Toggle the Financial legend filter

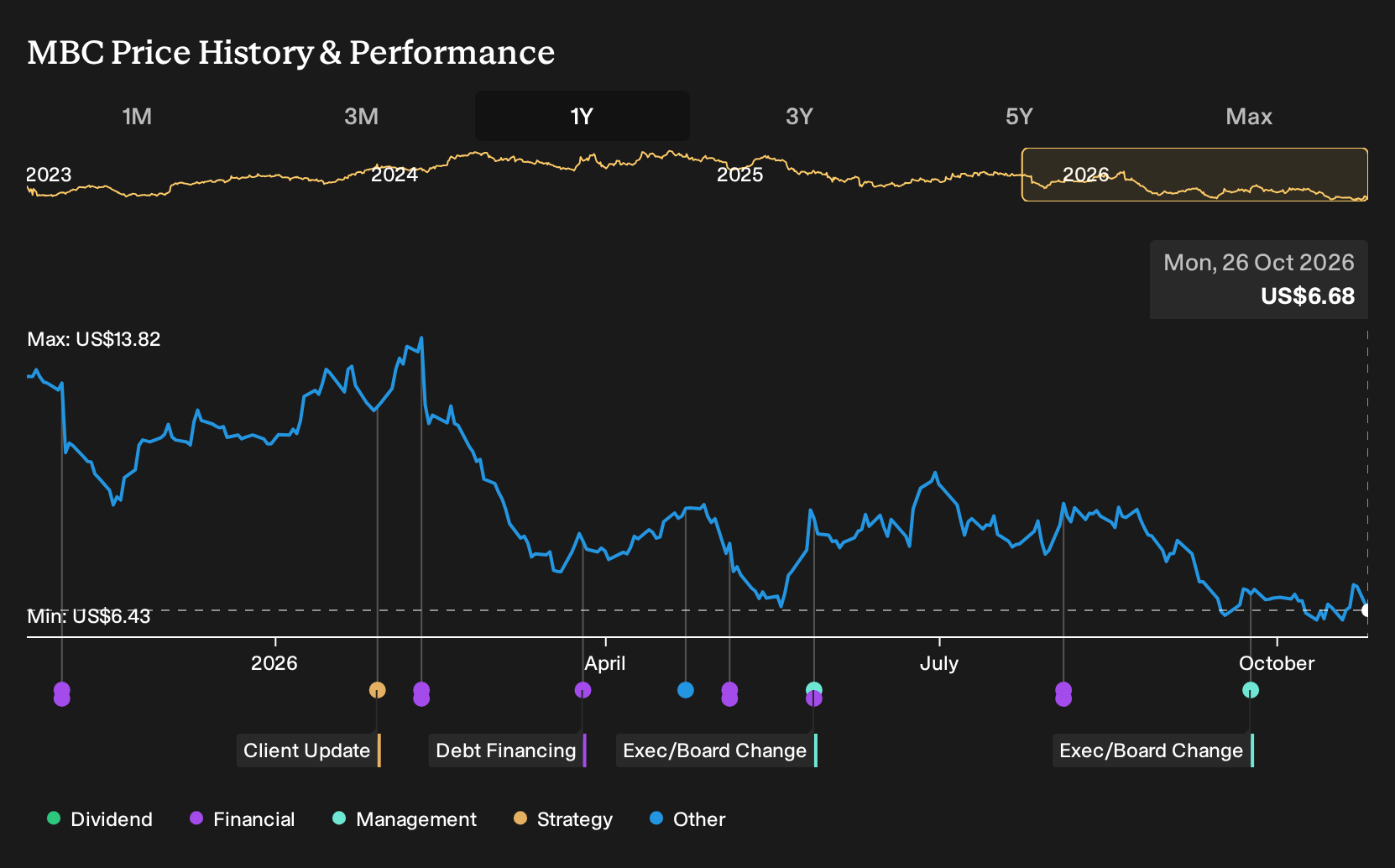coord(243,819)
